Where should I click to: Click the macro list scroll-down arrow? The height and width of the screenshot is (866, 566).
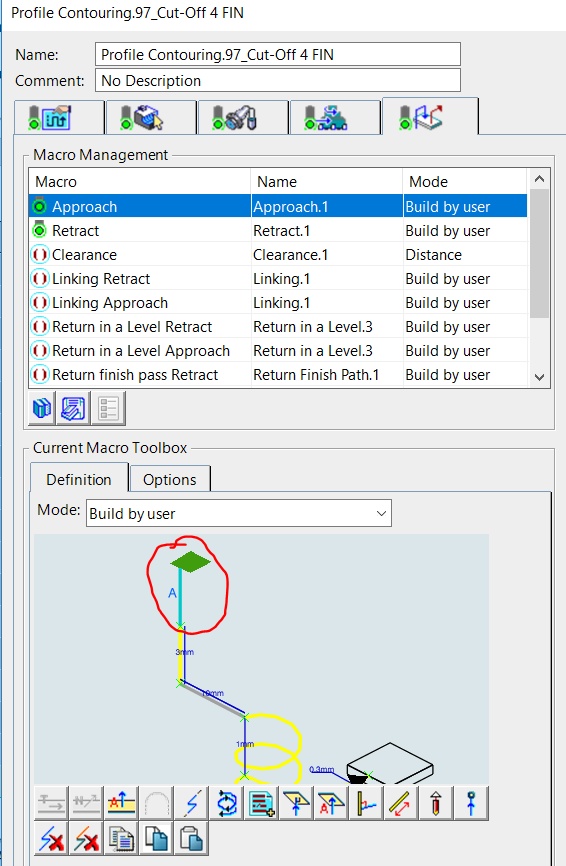tap(539, 377)
